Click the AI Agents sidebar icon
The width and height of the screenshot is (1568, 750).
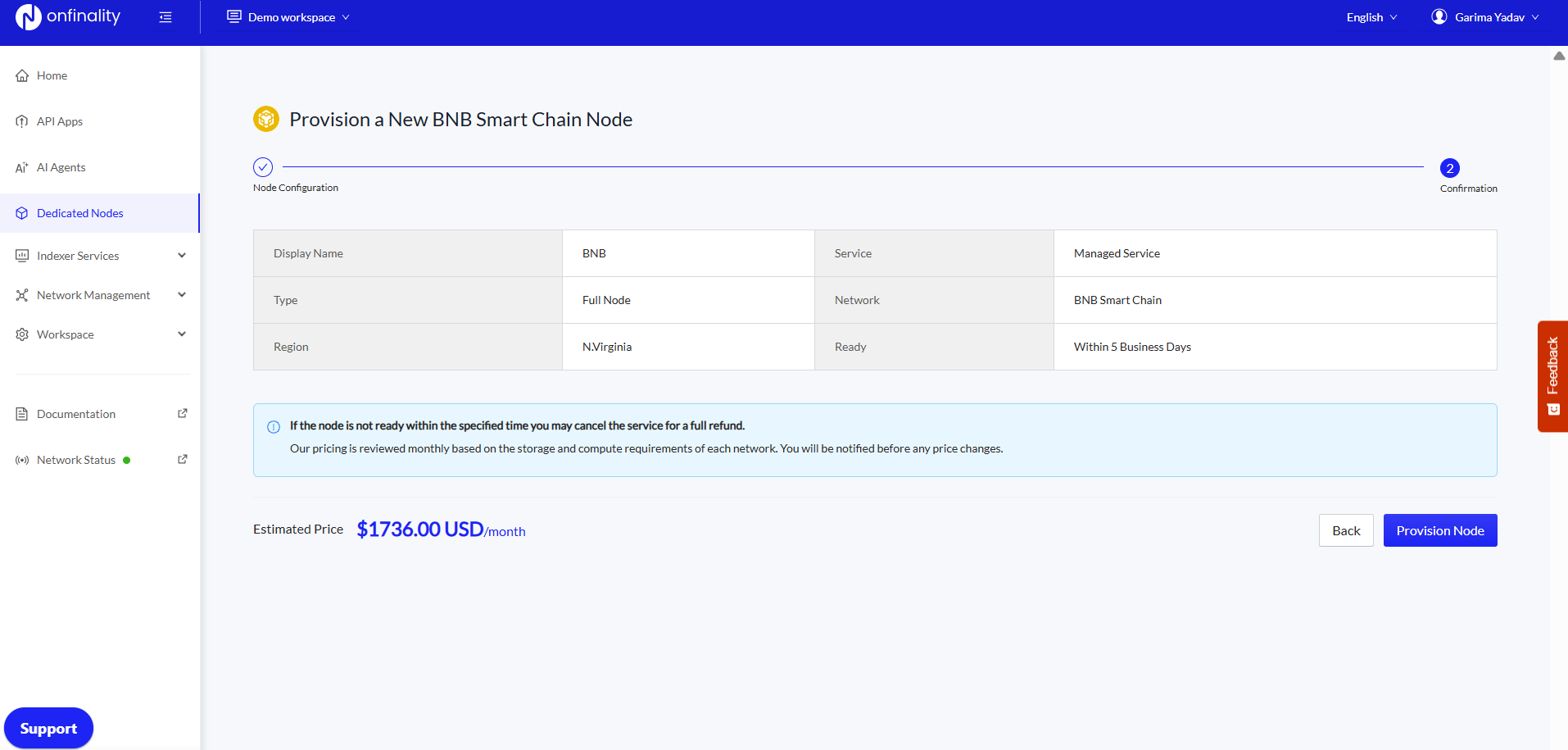(x=22, y=167)
